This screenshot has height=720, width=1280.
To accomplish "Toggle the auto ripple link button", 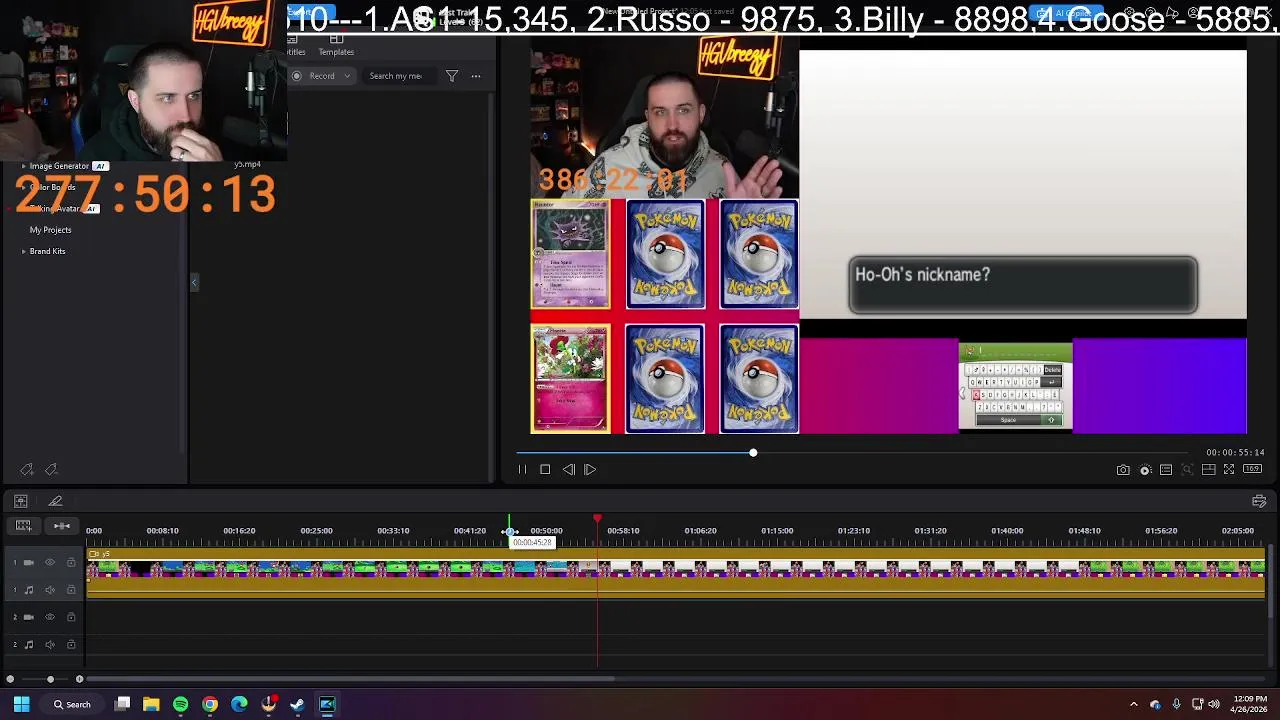I will (62, 526).
